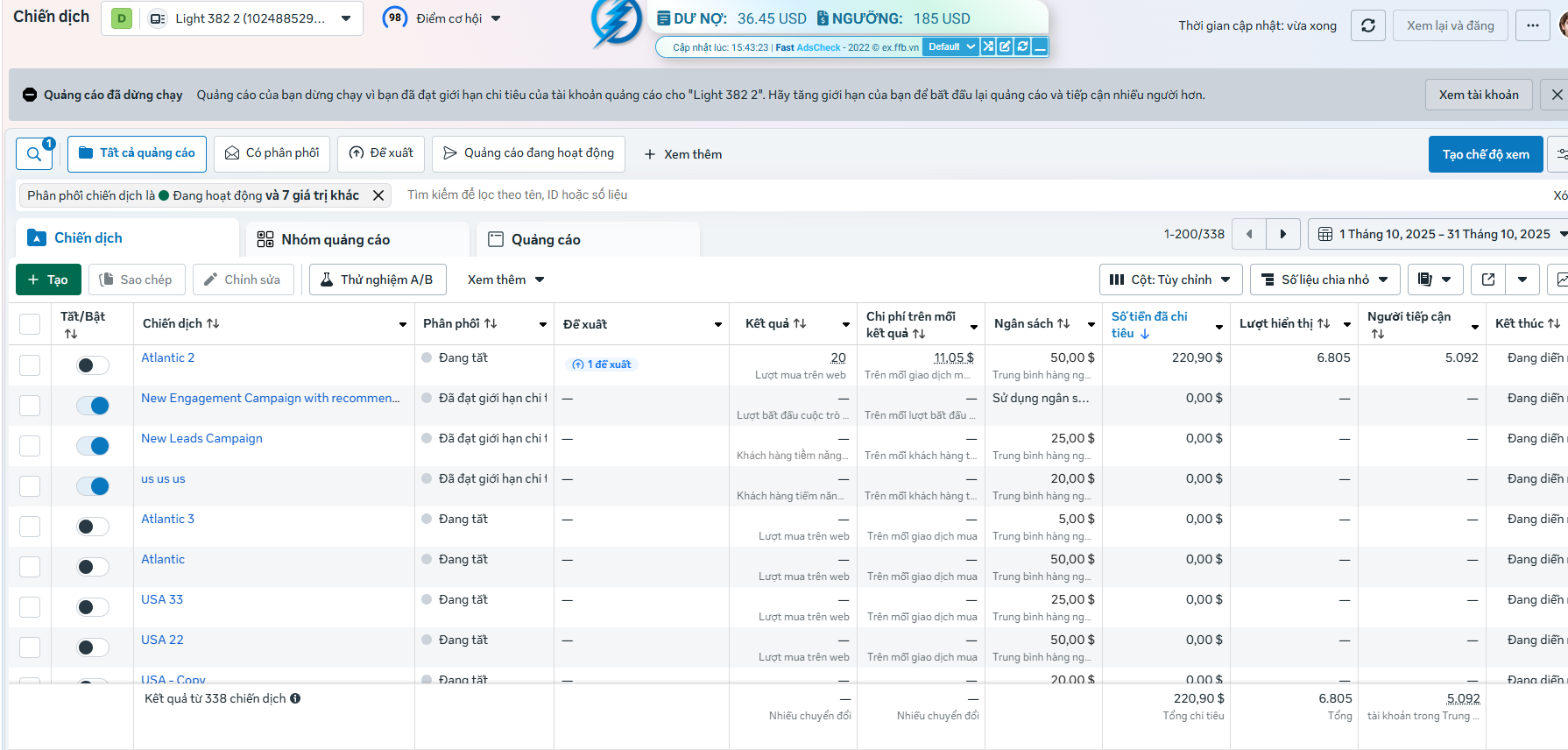Click the Xem lại và đăng button

(1450, 25)
